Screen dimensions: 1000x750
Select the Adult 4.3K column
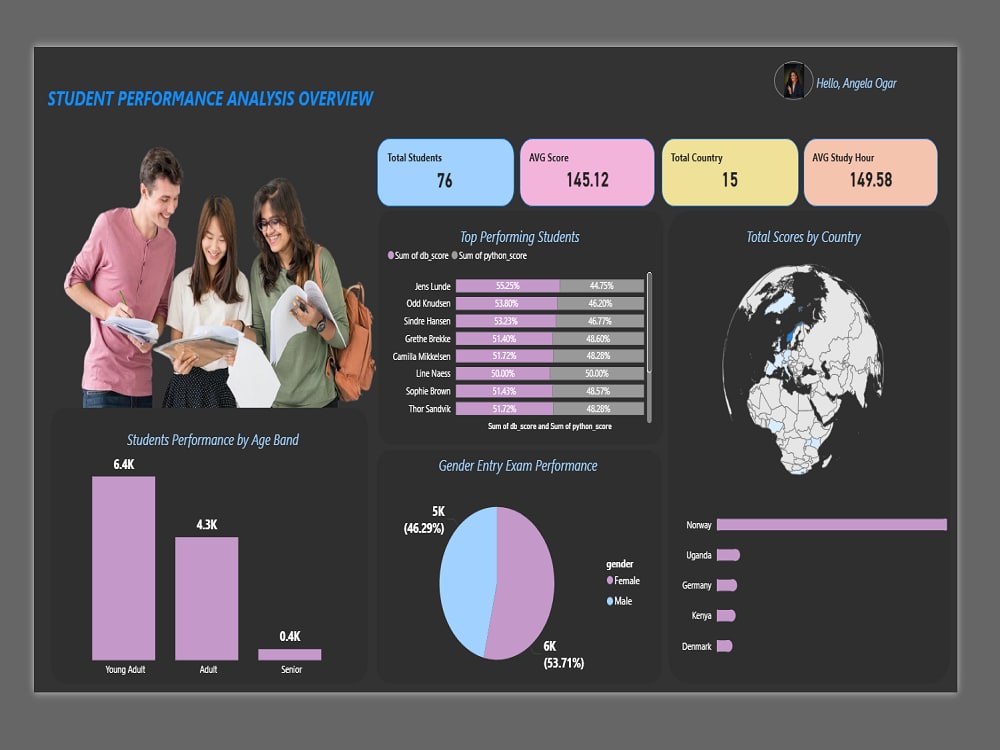click(x=207, y=598)
